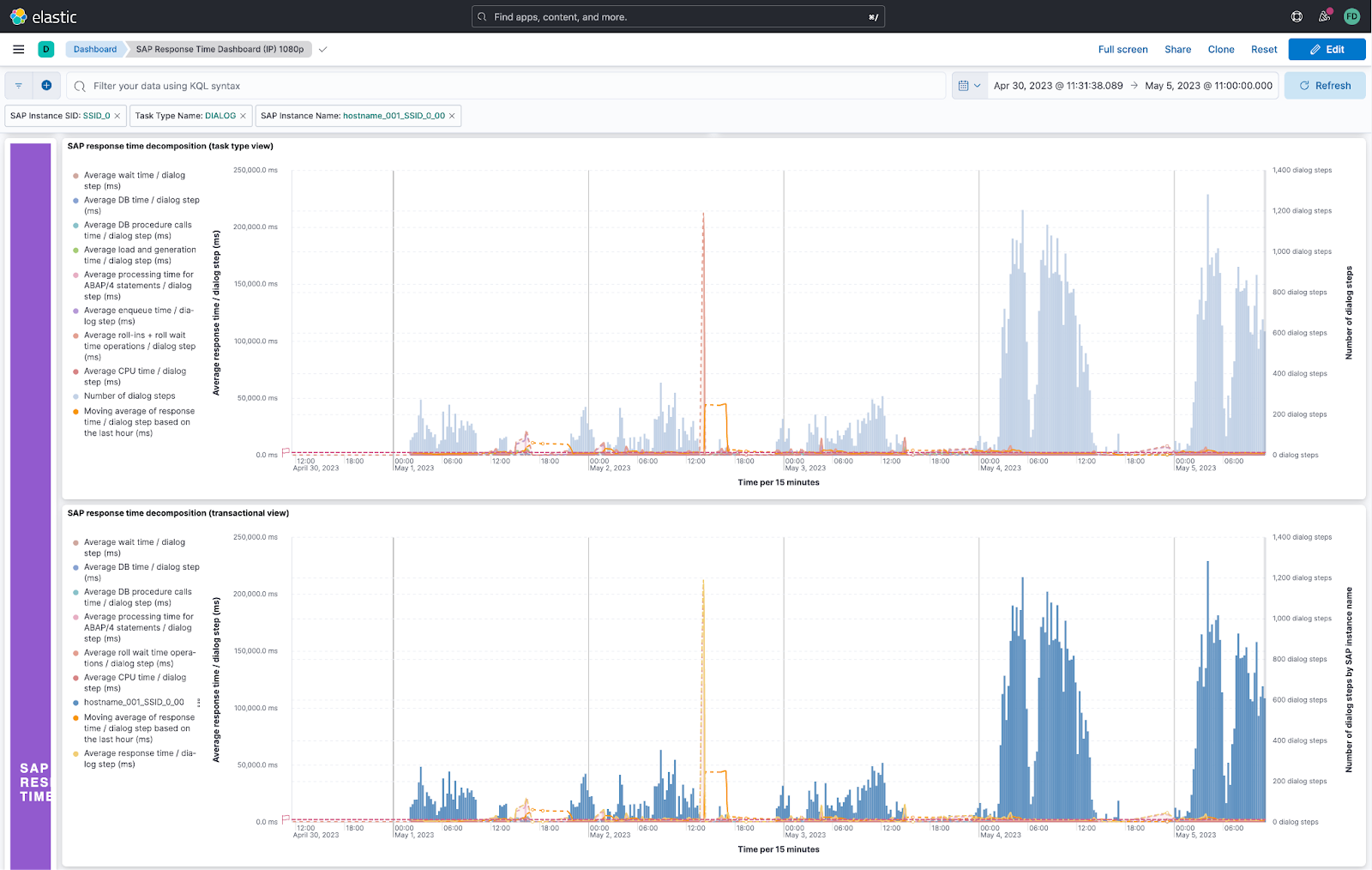Toggle ABAP/4 processing time series, top chart
Image resolution: width=1372 pixels, height=870 pixels.
click(139, 286)
